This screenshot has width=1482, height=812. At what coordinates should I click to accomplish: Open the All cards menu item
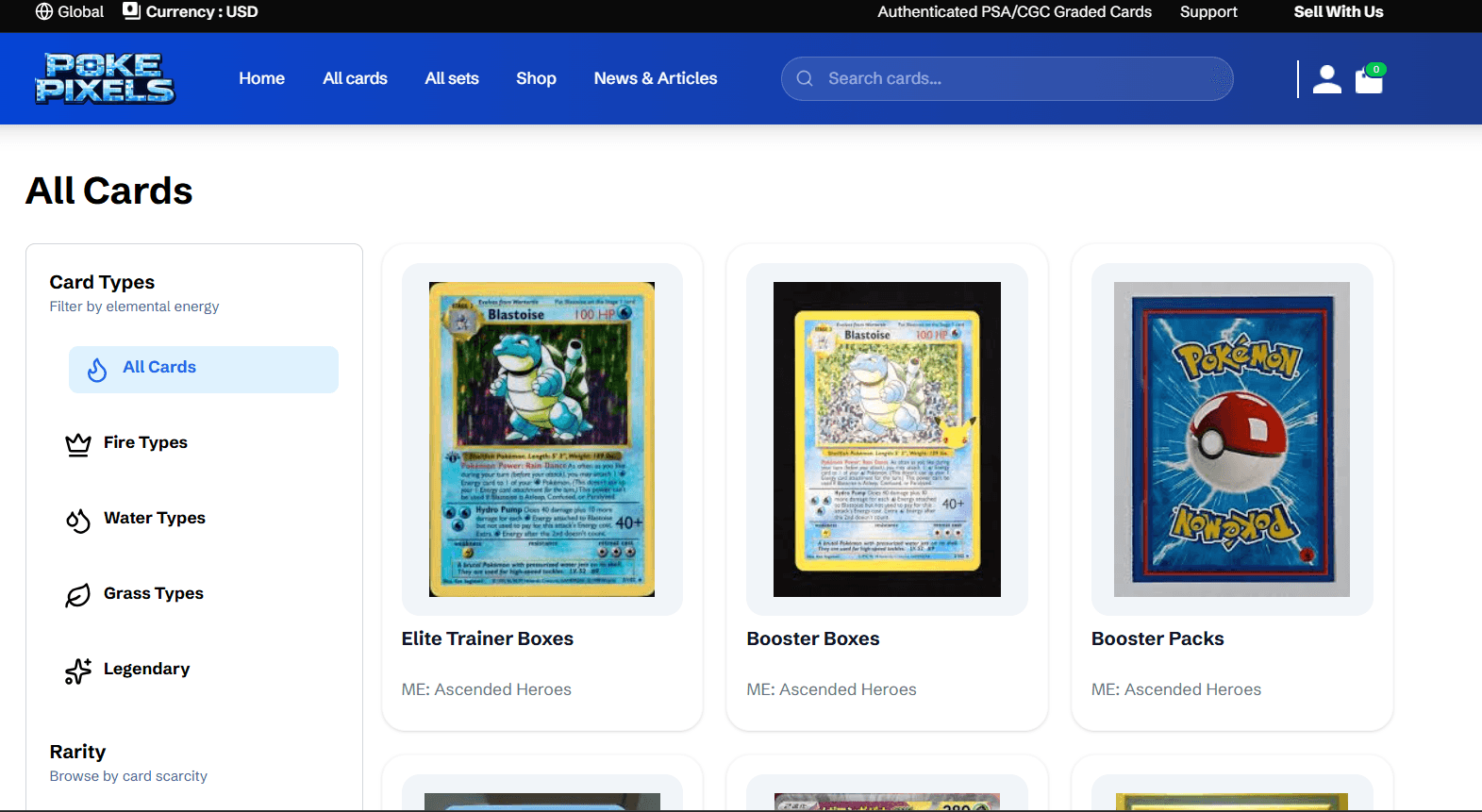tap(355, 78)
